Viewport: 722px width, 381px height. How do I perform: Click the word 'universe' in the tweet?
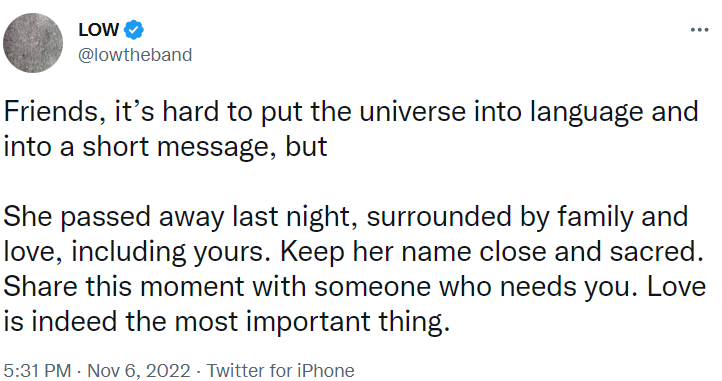(412, 111)
